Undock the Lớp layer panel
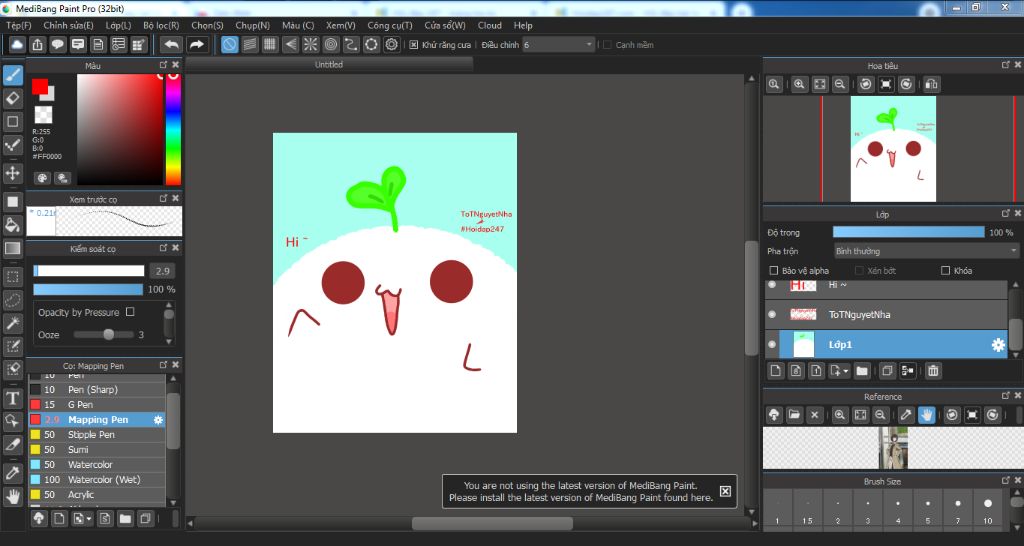1024x546 pixels. [1006, 214]
